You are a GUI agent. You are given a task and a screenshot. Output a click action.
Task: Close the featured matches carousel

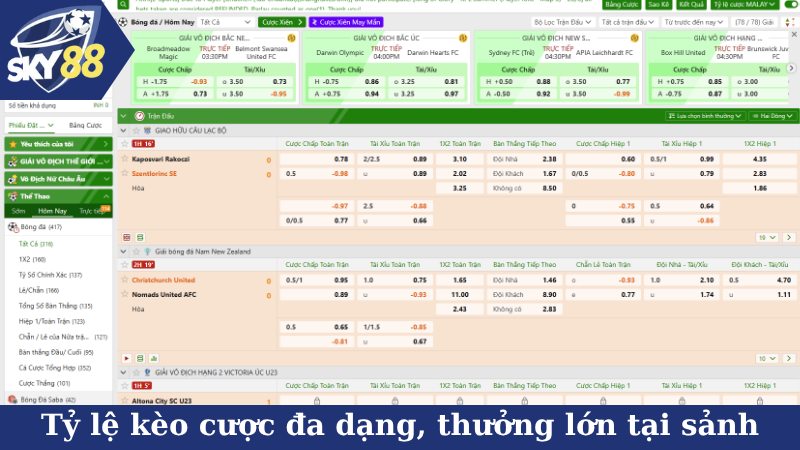tap(794, 34)
